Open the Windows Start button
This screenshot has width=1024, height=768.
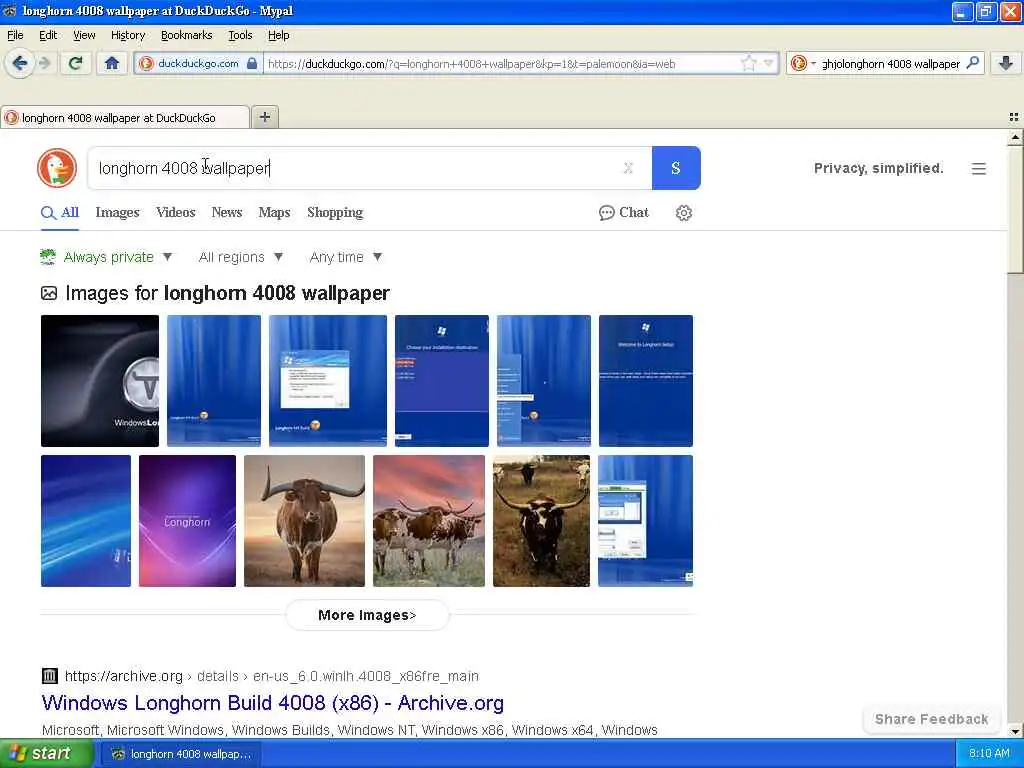(46, 754)
